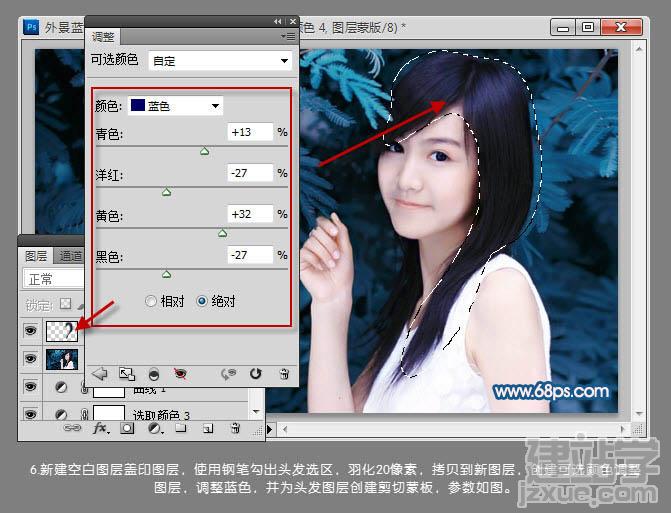Viewport: 671px width, 513px height.
Task: Click the Layers panel scroll down arrow
Action: (256, 412)
